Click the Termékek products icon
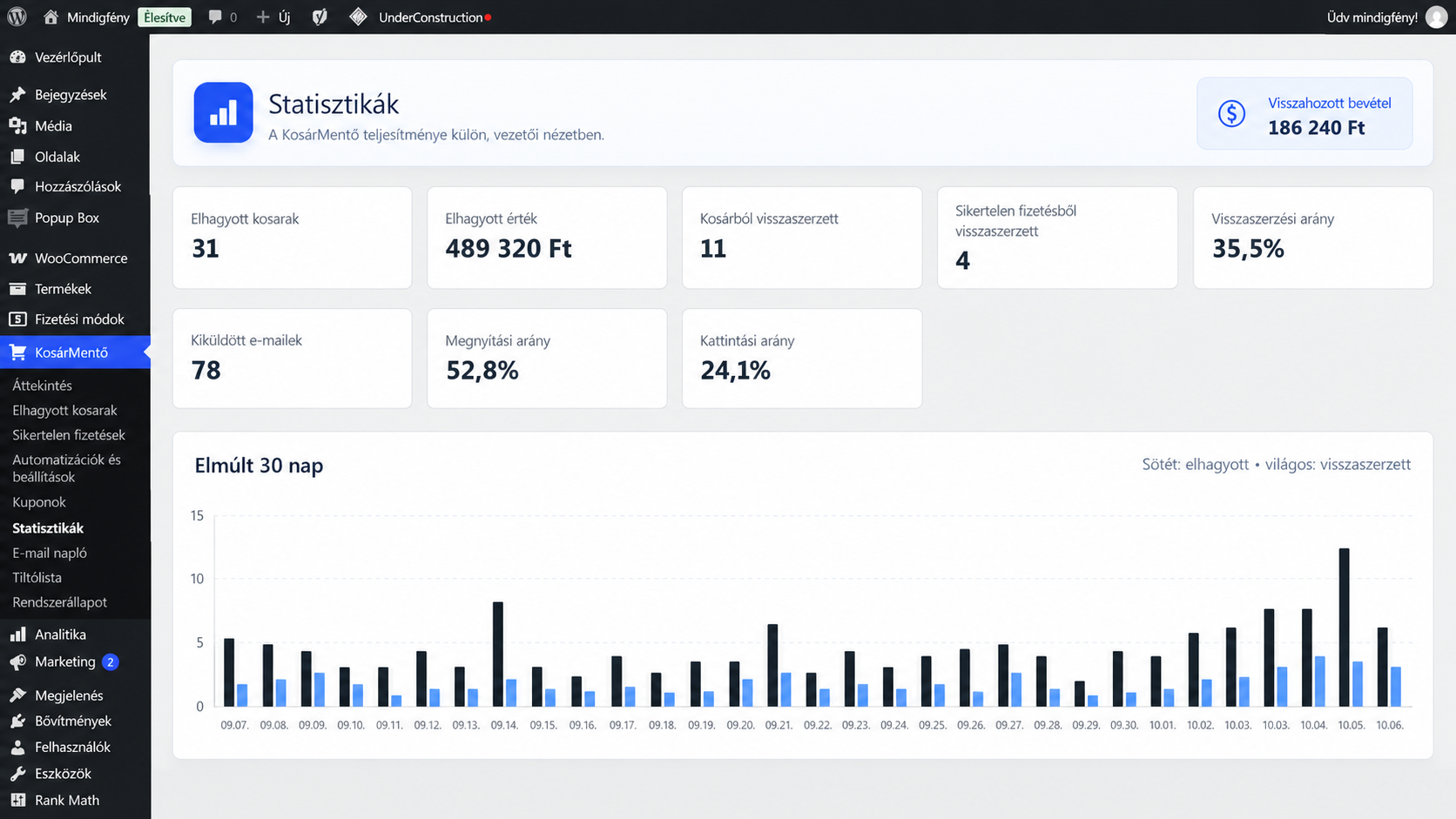The width and height of the screenshot is (1456, 819). click(x=17, y=289)
